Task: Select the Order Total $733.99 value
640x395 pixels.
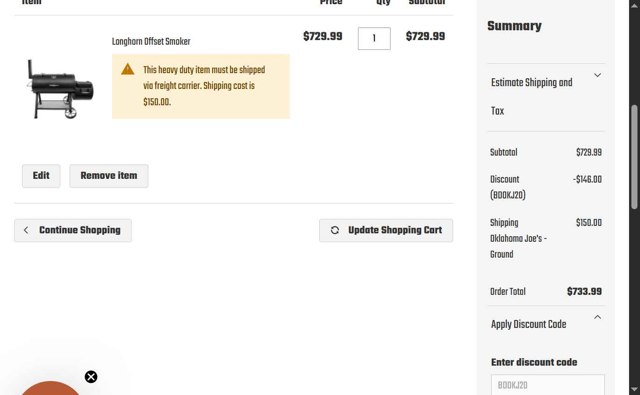Action: (584, 292)
